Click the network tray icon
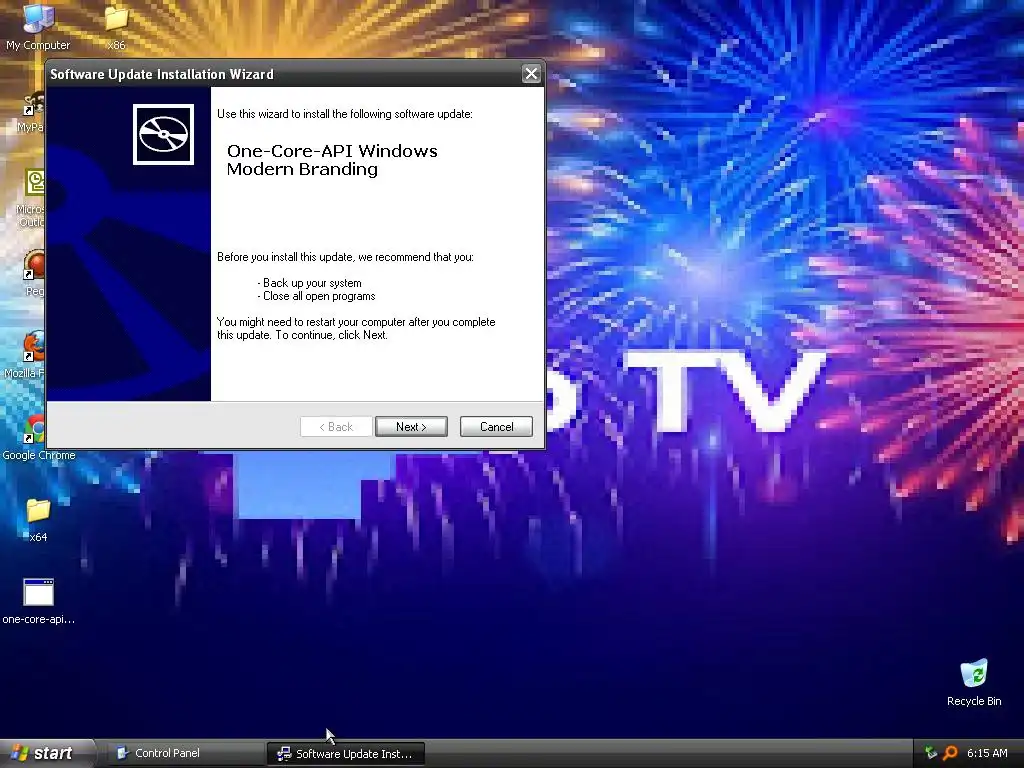This screenshot has height=768, width=1024. pyautogui.click(x=931, y=753)
